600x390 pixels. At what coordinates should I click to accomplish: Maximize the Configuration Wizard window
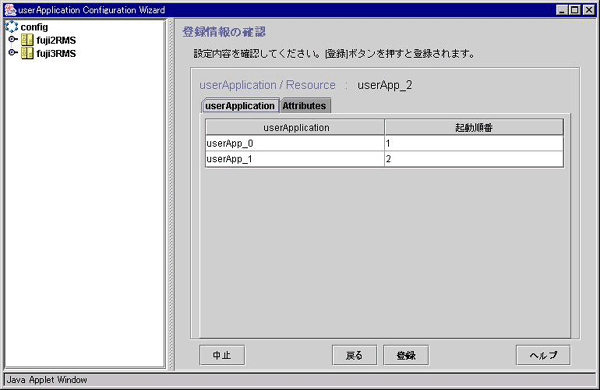click(574, 10)
